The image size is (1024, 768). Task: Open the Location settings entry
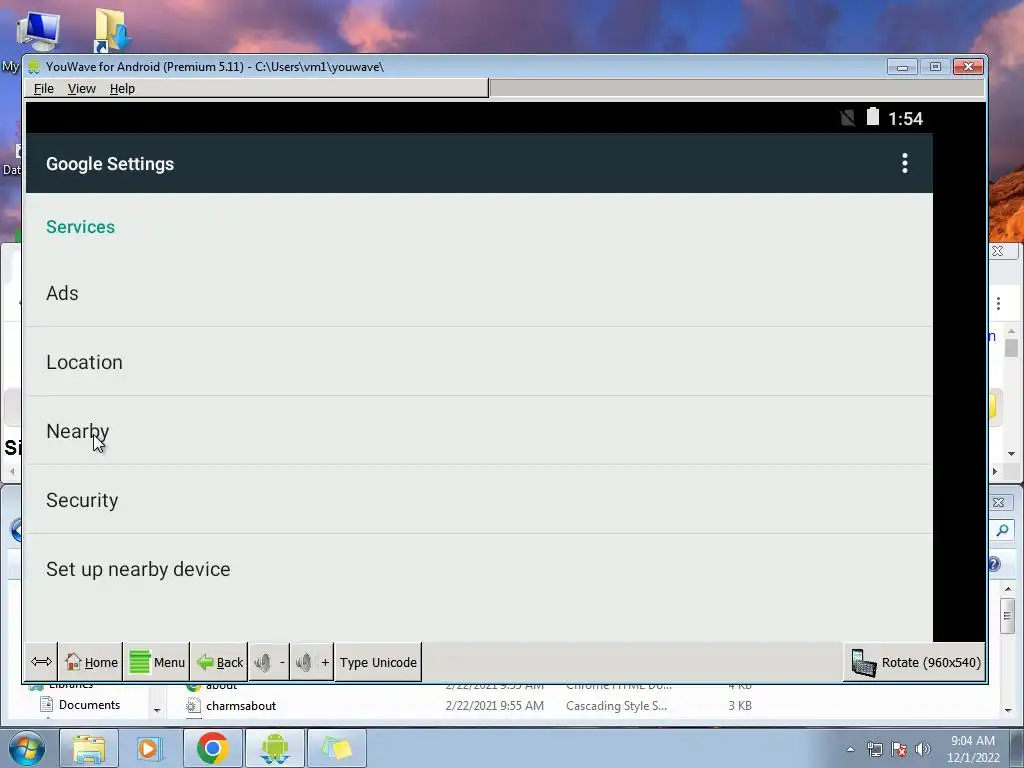coord(479,362)
